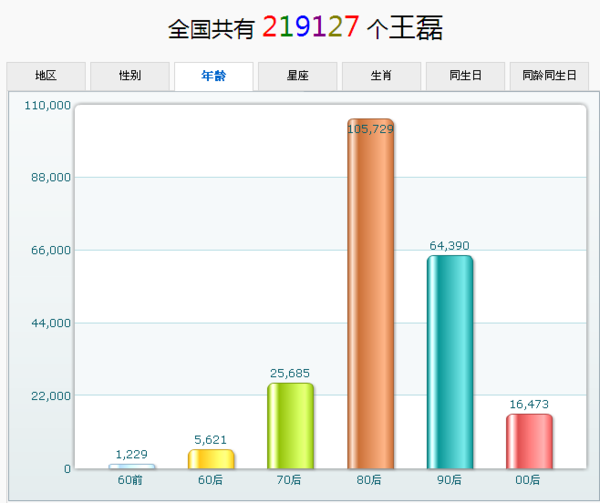Click the yellow 60后 bar

211,459
